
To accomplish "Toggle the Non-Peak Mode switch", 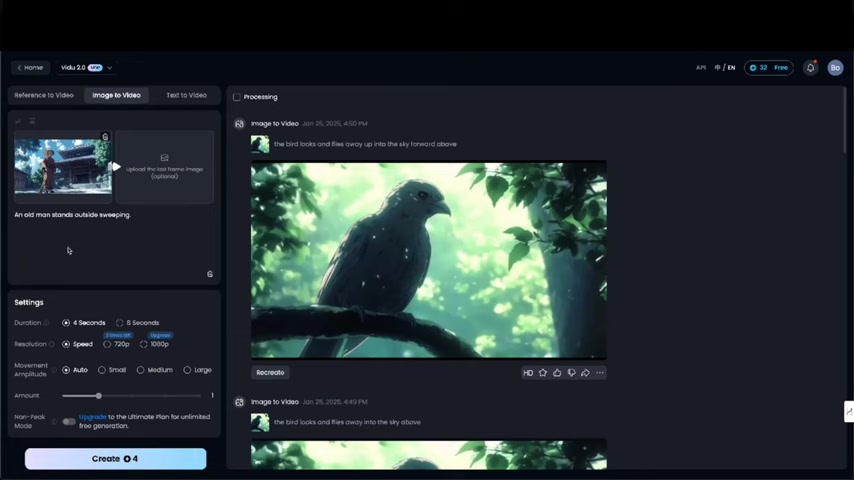I will coord(68,421).
